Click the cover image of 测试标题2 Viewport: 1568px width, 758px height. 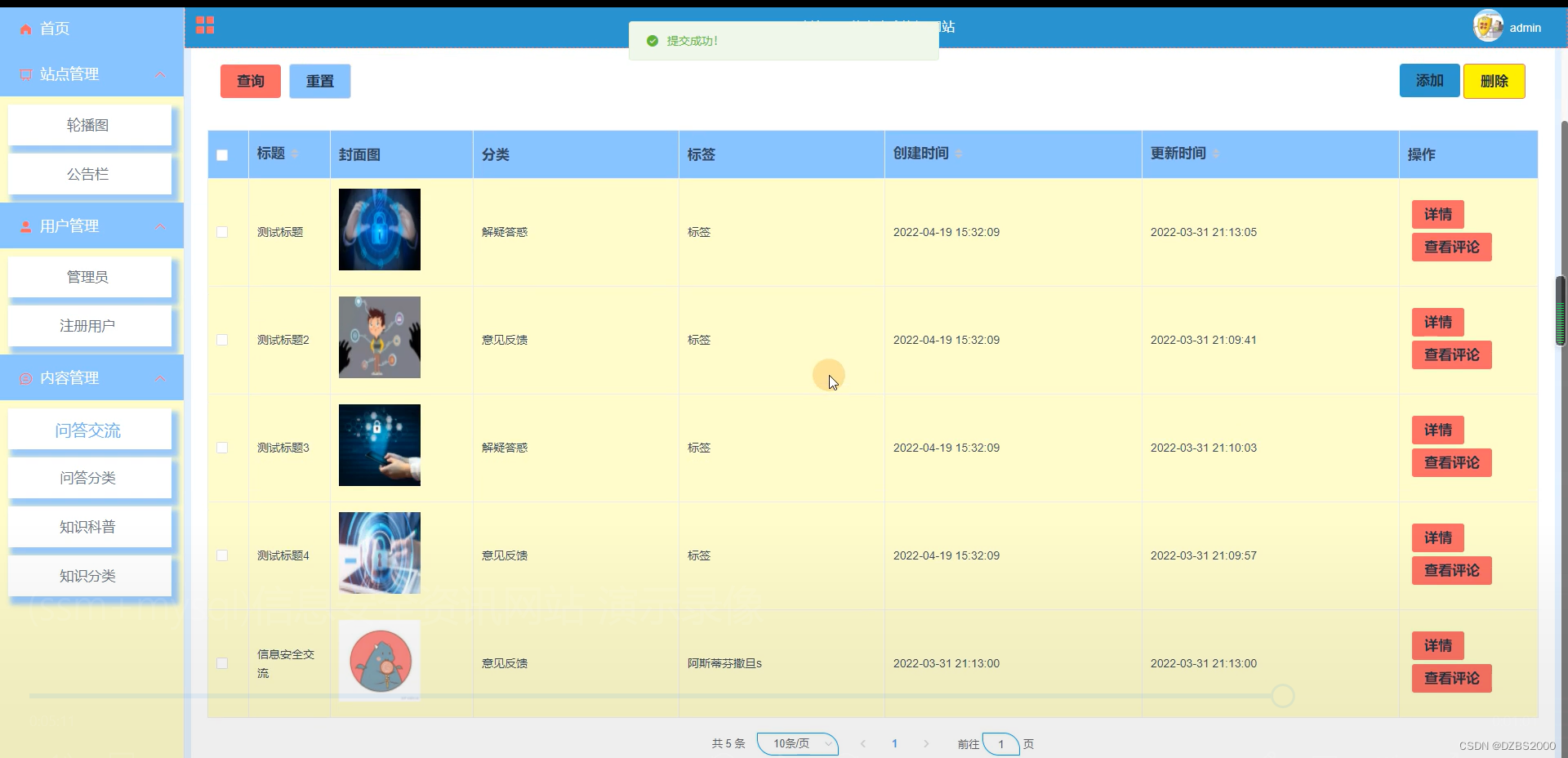coord(380,337)
